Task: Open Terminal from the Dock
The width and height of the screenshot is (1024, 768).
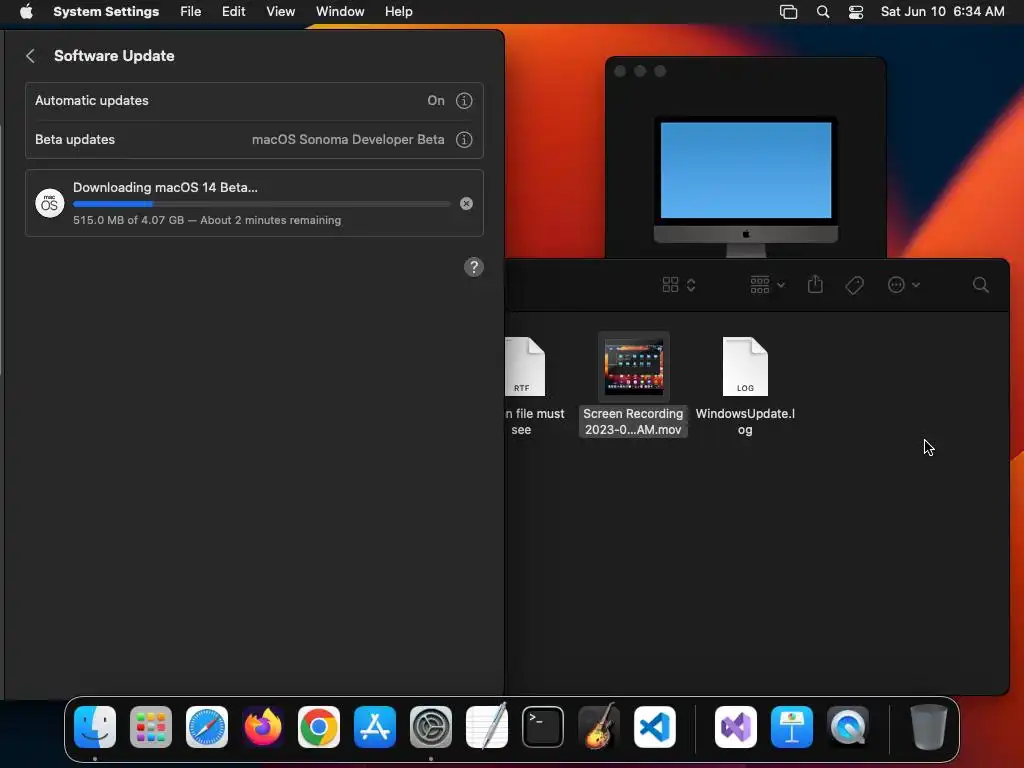Action: 543,727
